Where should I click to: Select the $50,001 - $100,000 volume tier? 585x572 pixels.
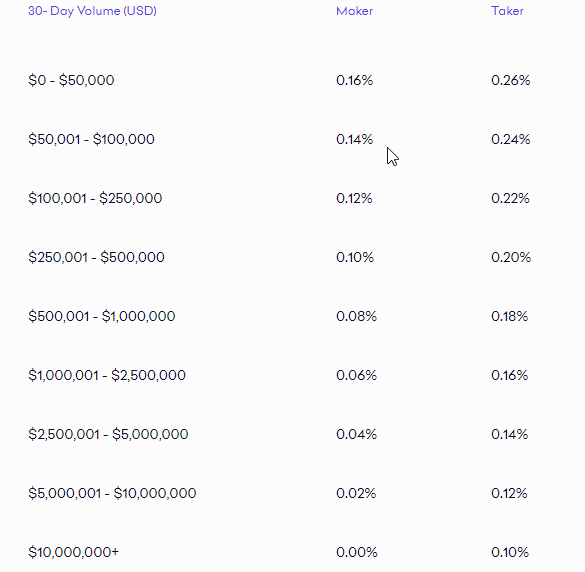point(91,139)
